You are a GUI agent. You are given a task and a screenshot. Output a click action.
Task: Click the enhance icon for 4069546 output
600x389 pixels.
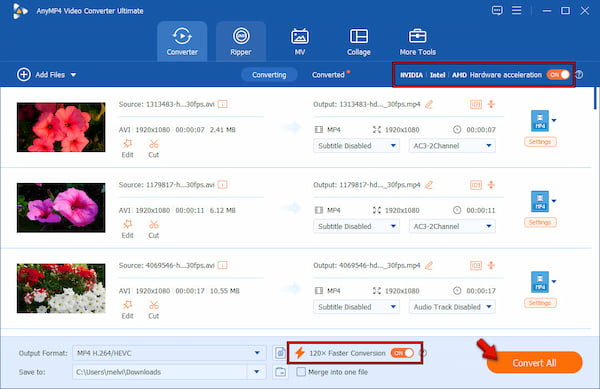[x=491, y=265]
